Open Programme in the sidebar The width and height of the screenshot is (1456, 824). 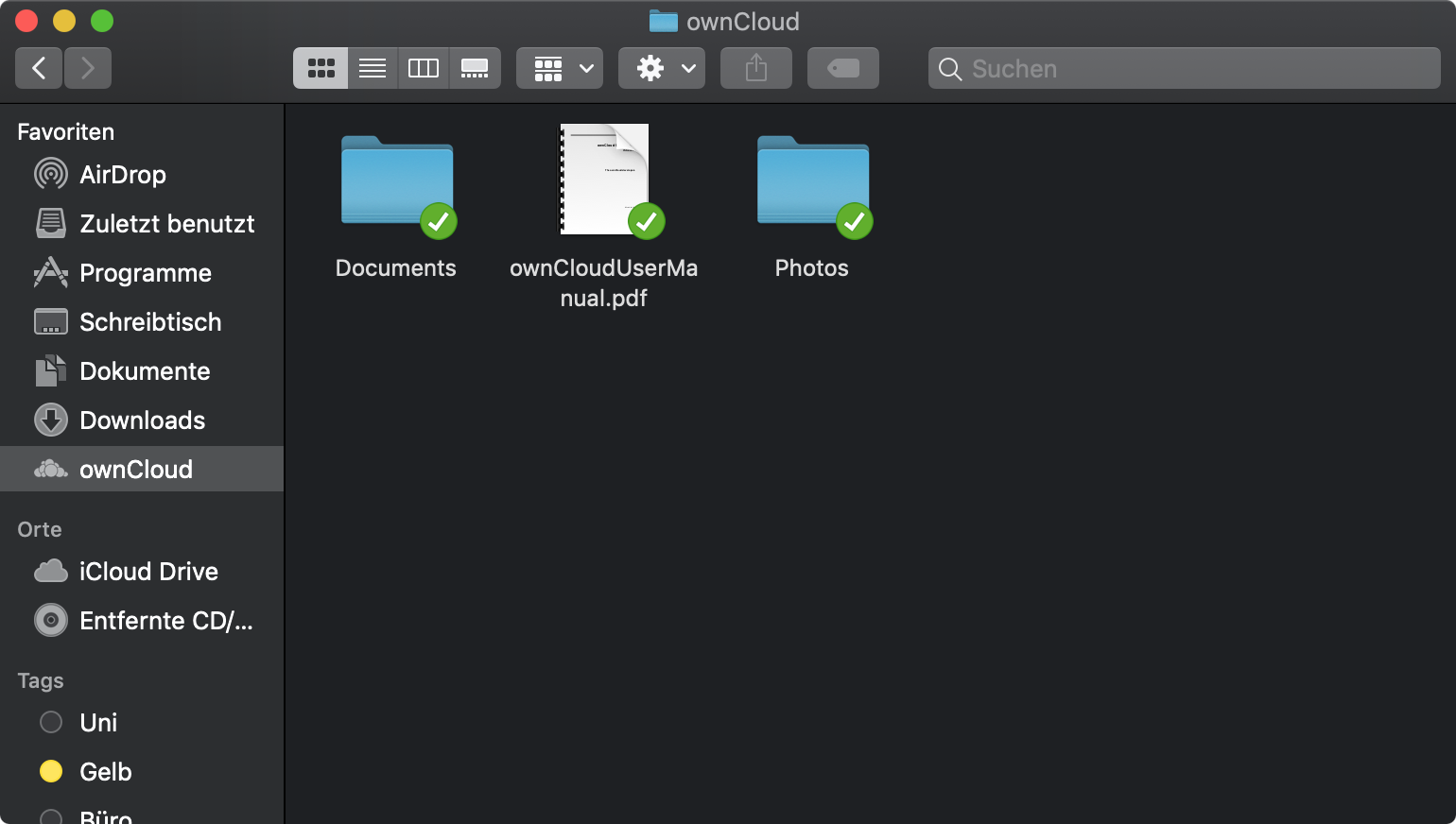(x=142, y=273)
